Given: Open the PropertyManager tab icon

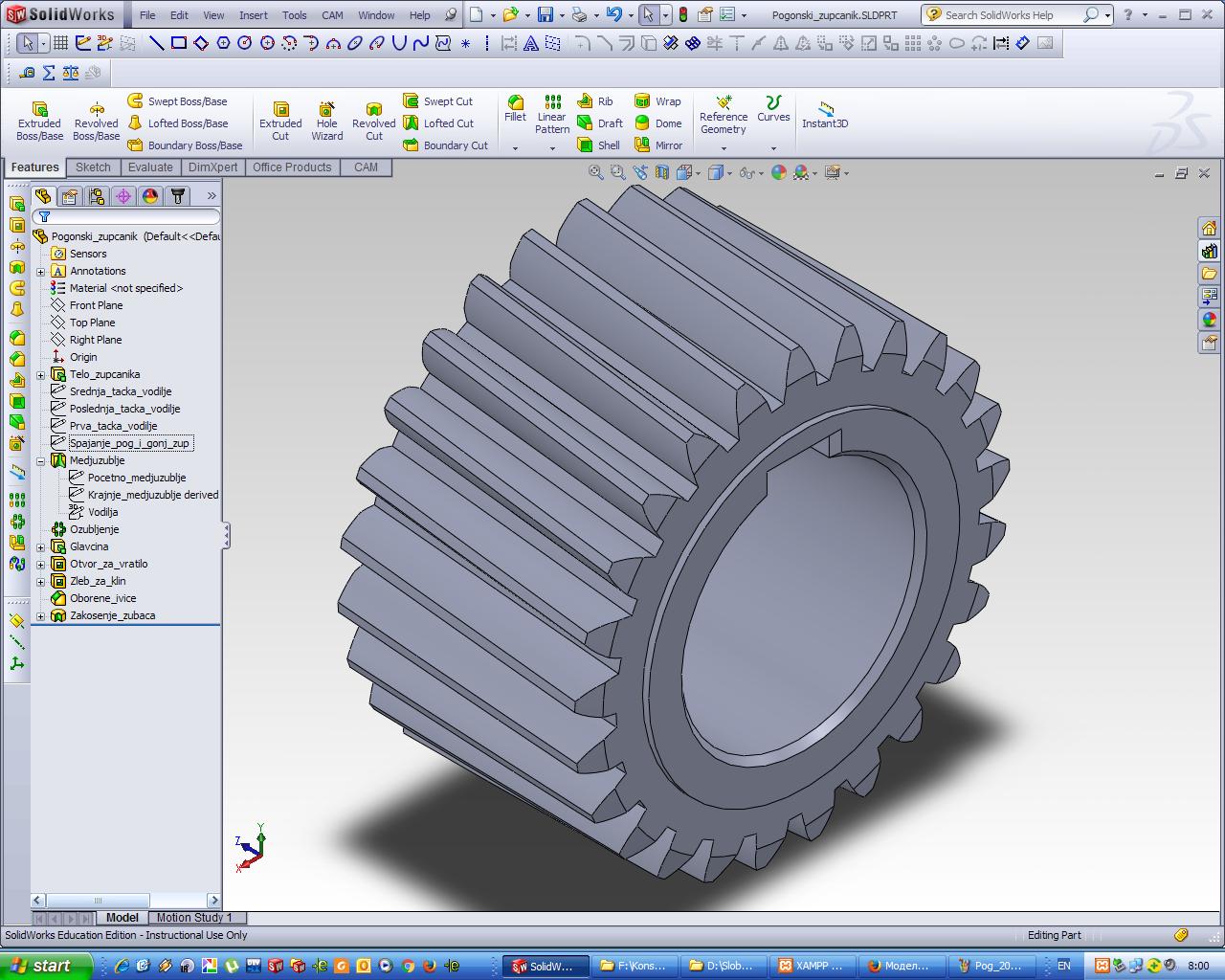Looking at the screenshot, I should tap(70, 196).
